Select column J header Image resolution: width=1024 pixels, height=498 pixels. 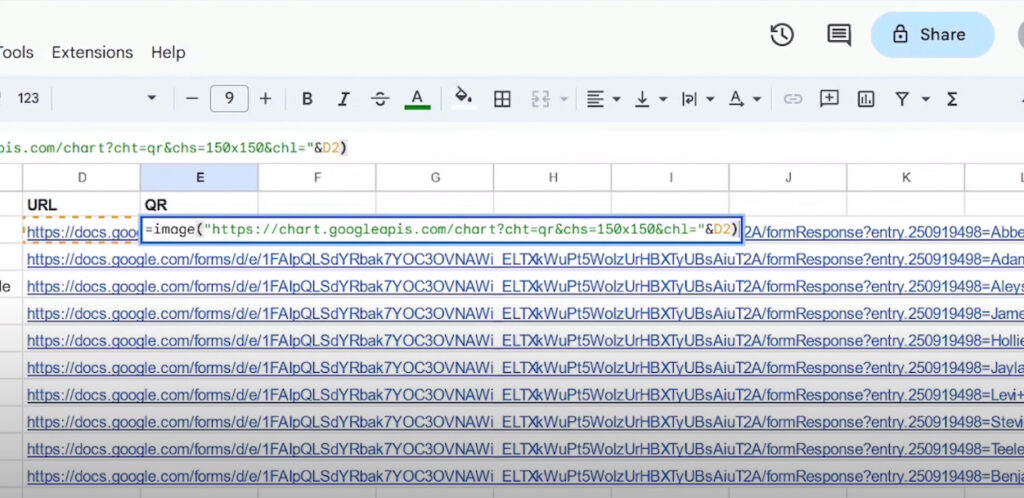click(x=788, y=178)
